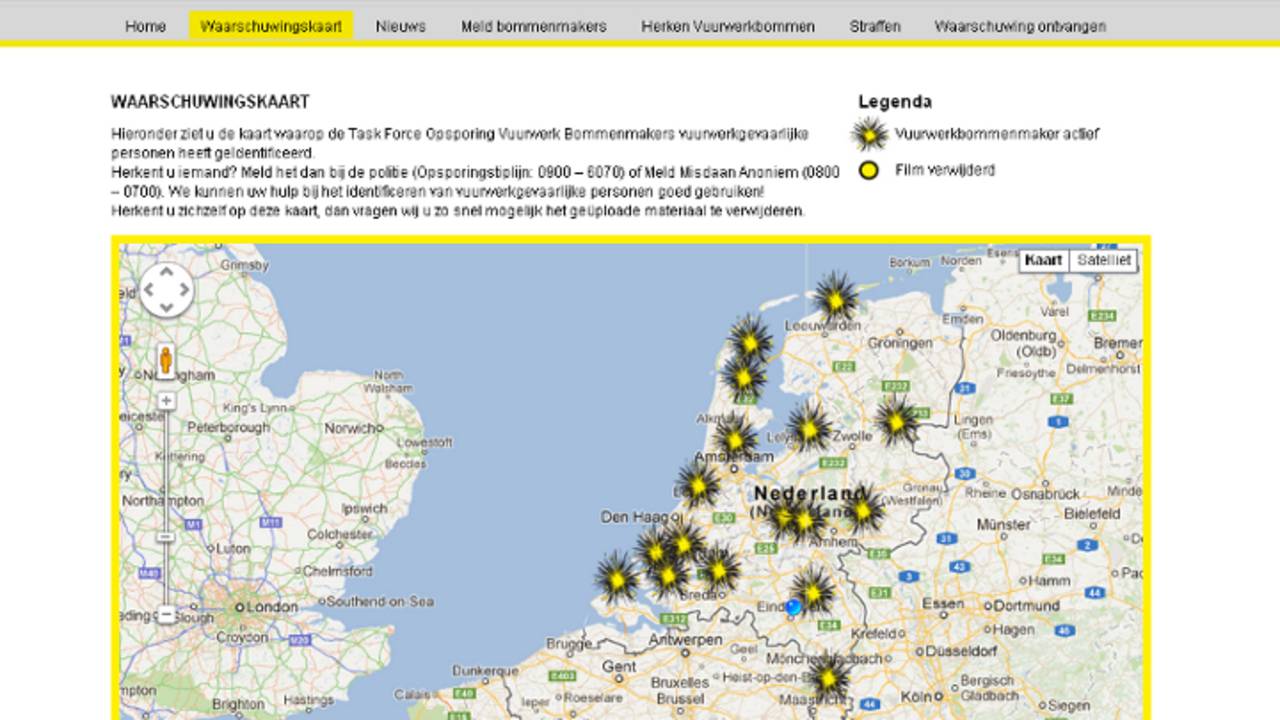
Task: Click the 'WAARSCHUWINGSKAART' page heading
Action: point(210,102)
